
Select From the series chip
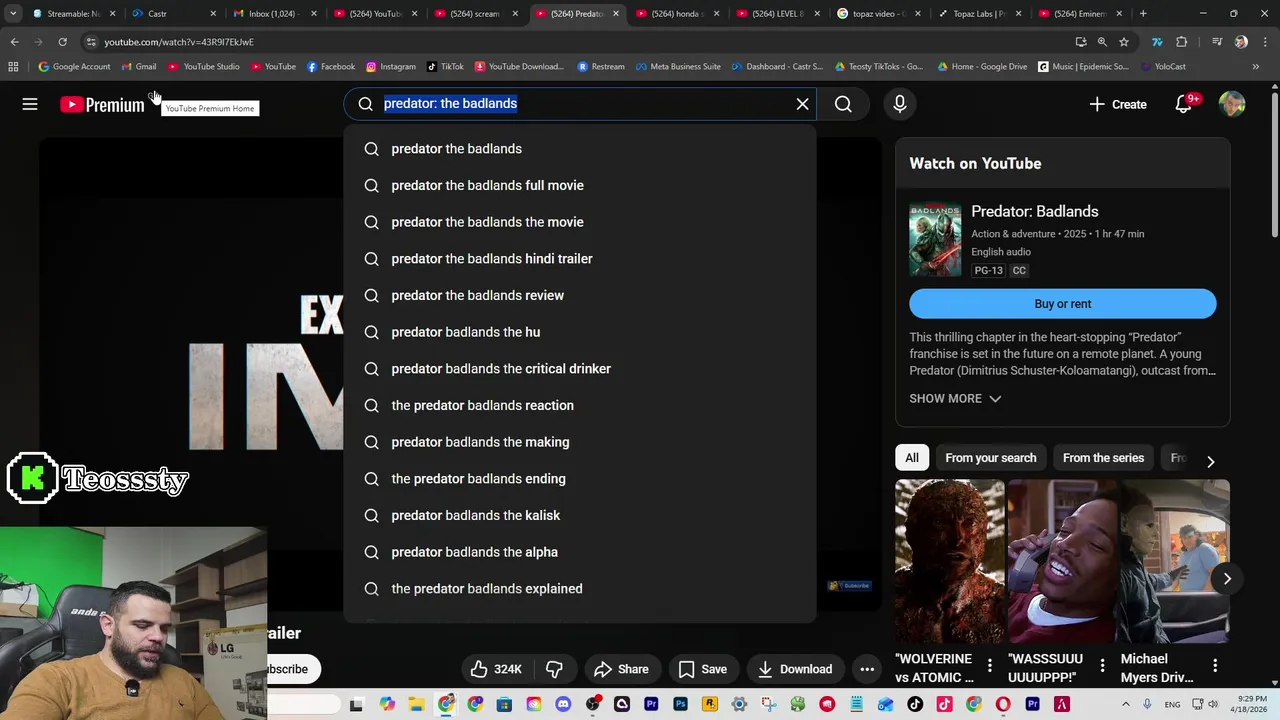click(1103, 458)
